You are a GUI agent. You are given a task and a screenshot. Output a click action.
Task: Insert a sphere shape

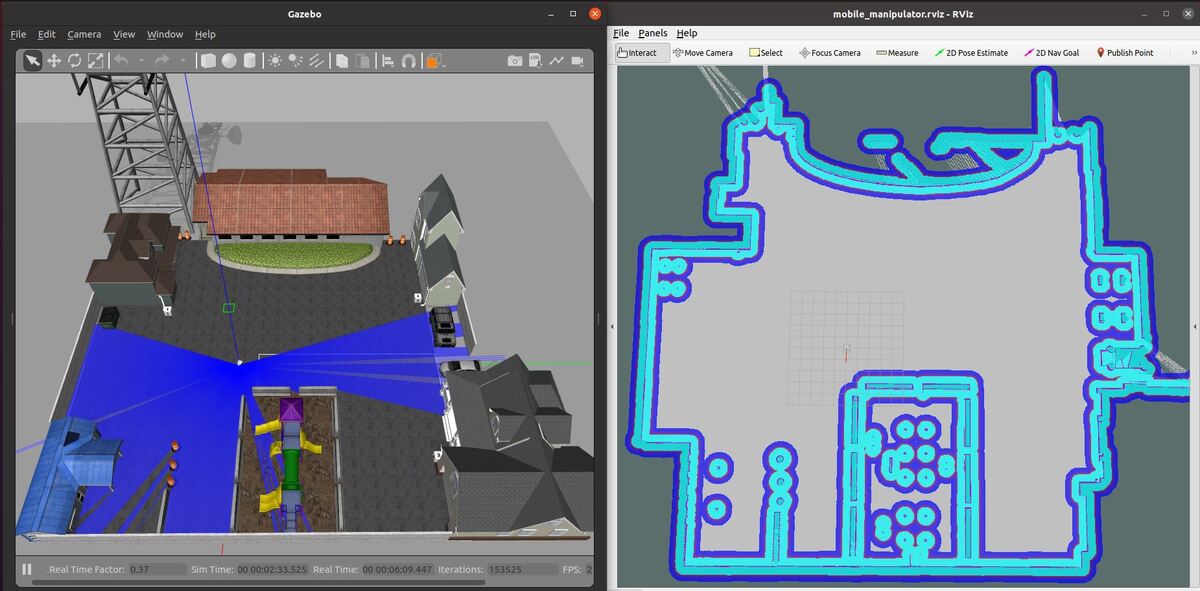(228, 60)
